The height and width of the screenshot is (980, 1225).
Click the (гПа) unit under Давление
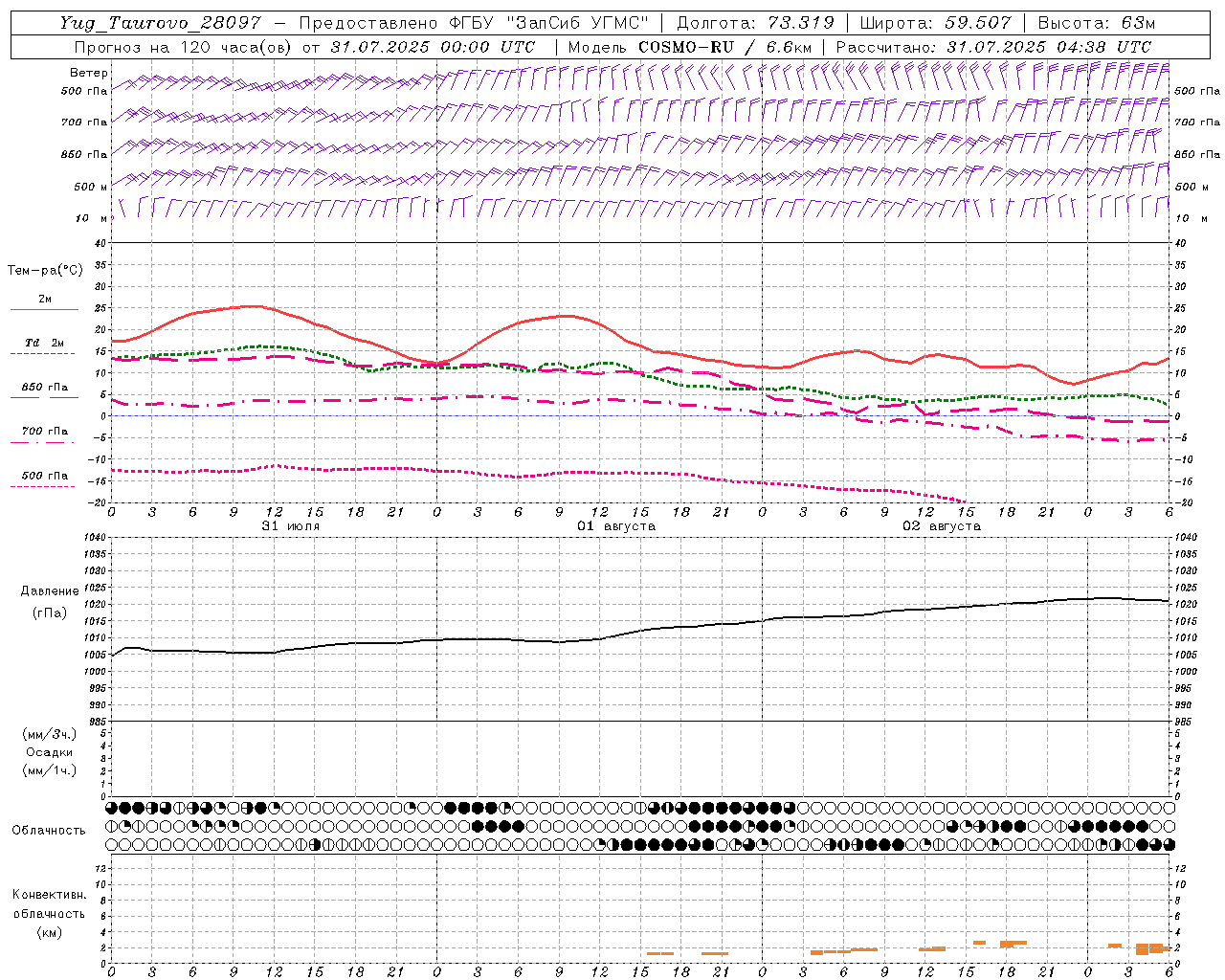point(50,612)
